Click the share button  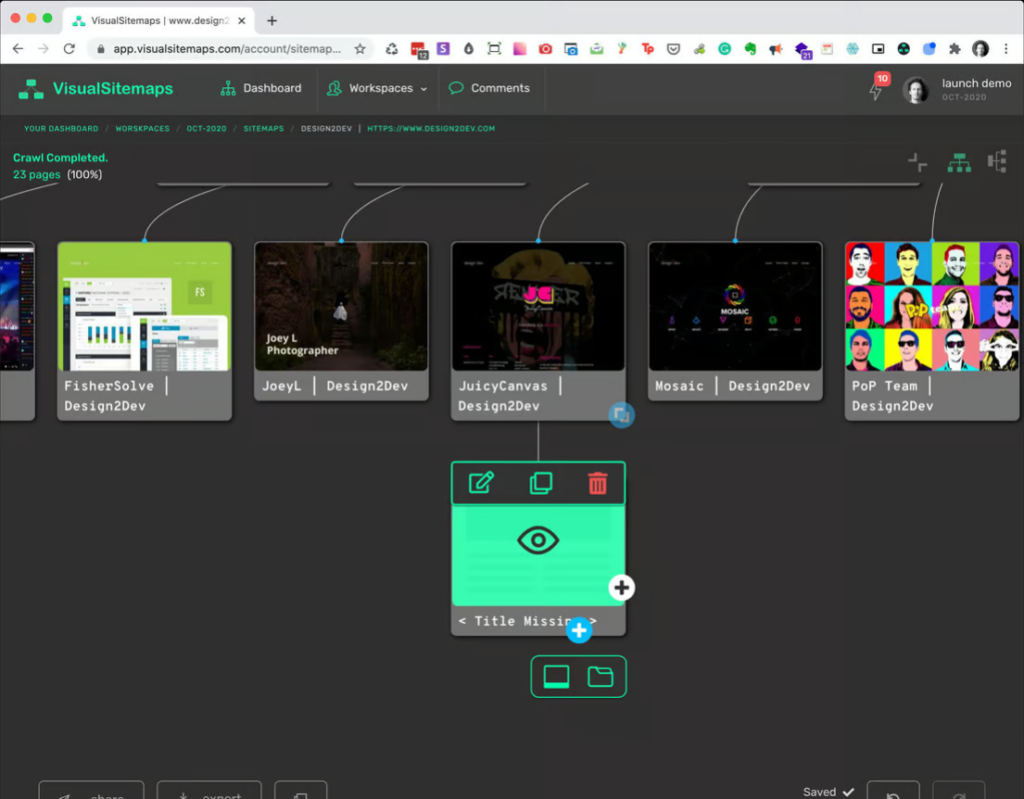click(91, 791)
